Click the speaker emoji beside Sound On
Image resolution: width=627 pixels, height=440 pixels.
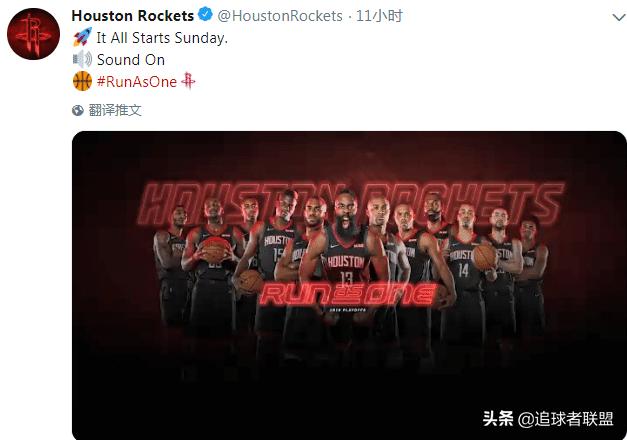[x=82, y=59]
